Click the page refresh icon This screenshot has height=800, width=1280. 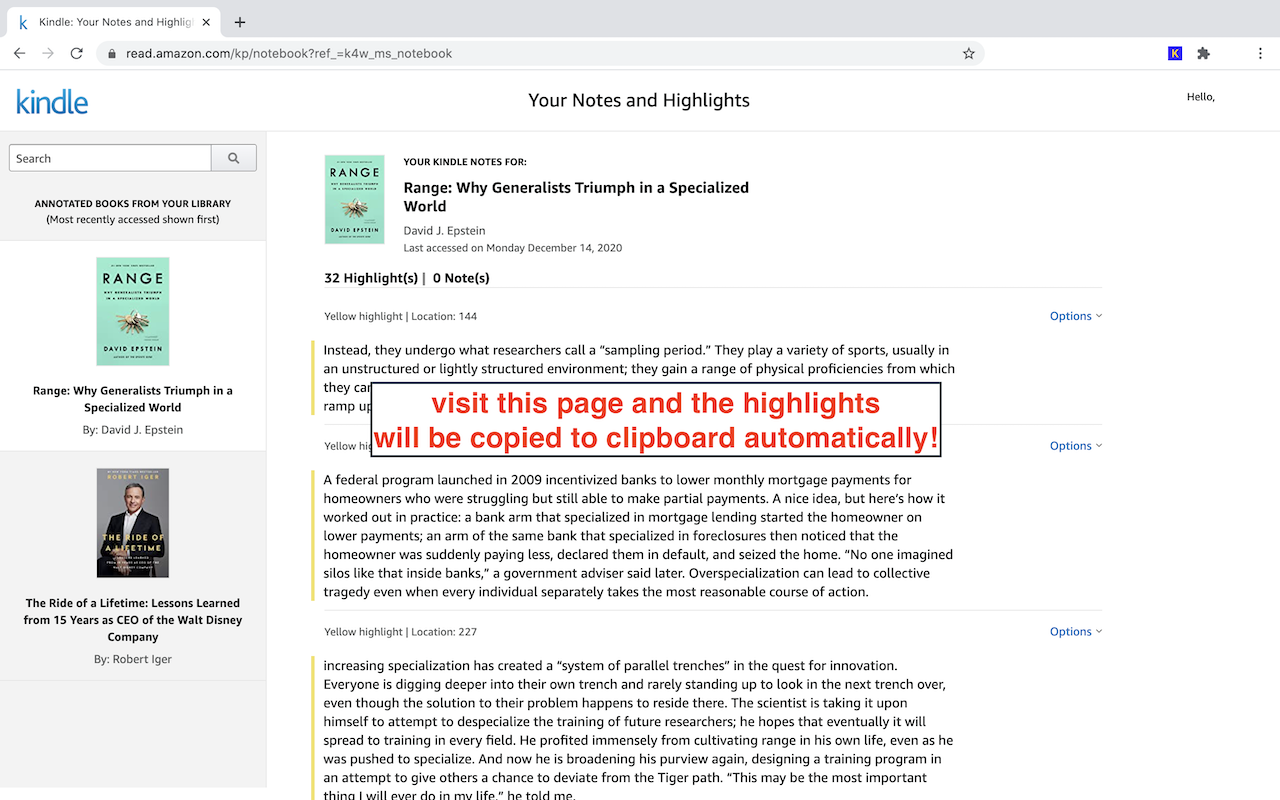click(76, 53)
